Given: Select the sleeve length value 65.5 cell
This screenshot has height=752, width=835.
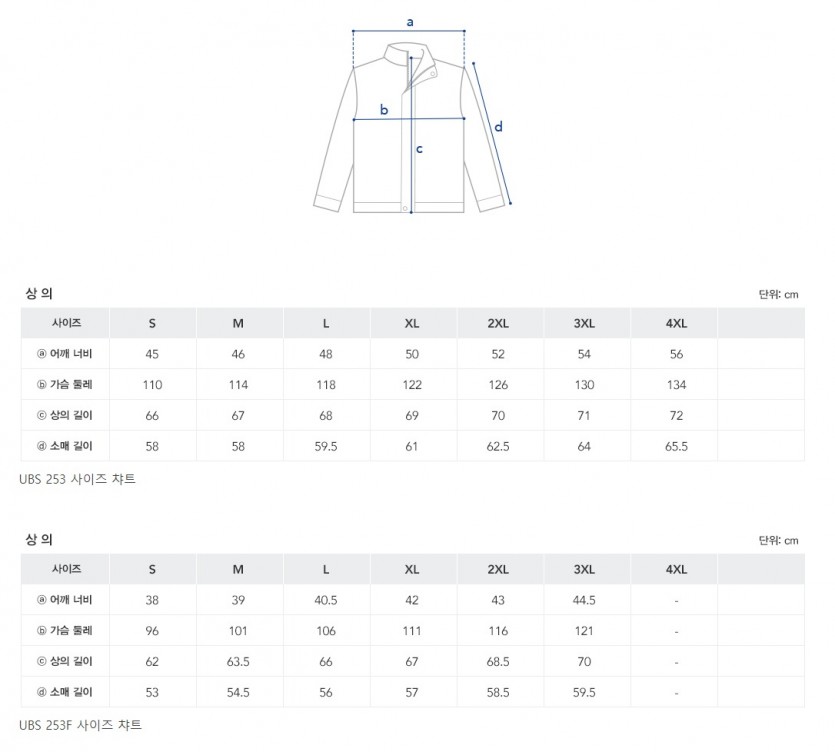Looking at the screenshot, I should (x=676, y=446).
